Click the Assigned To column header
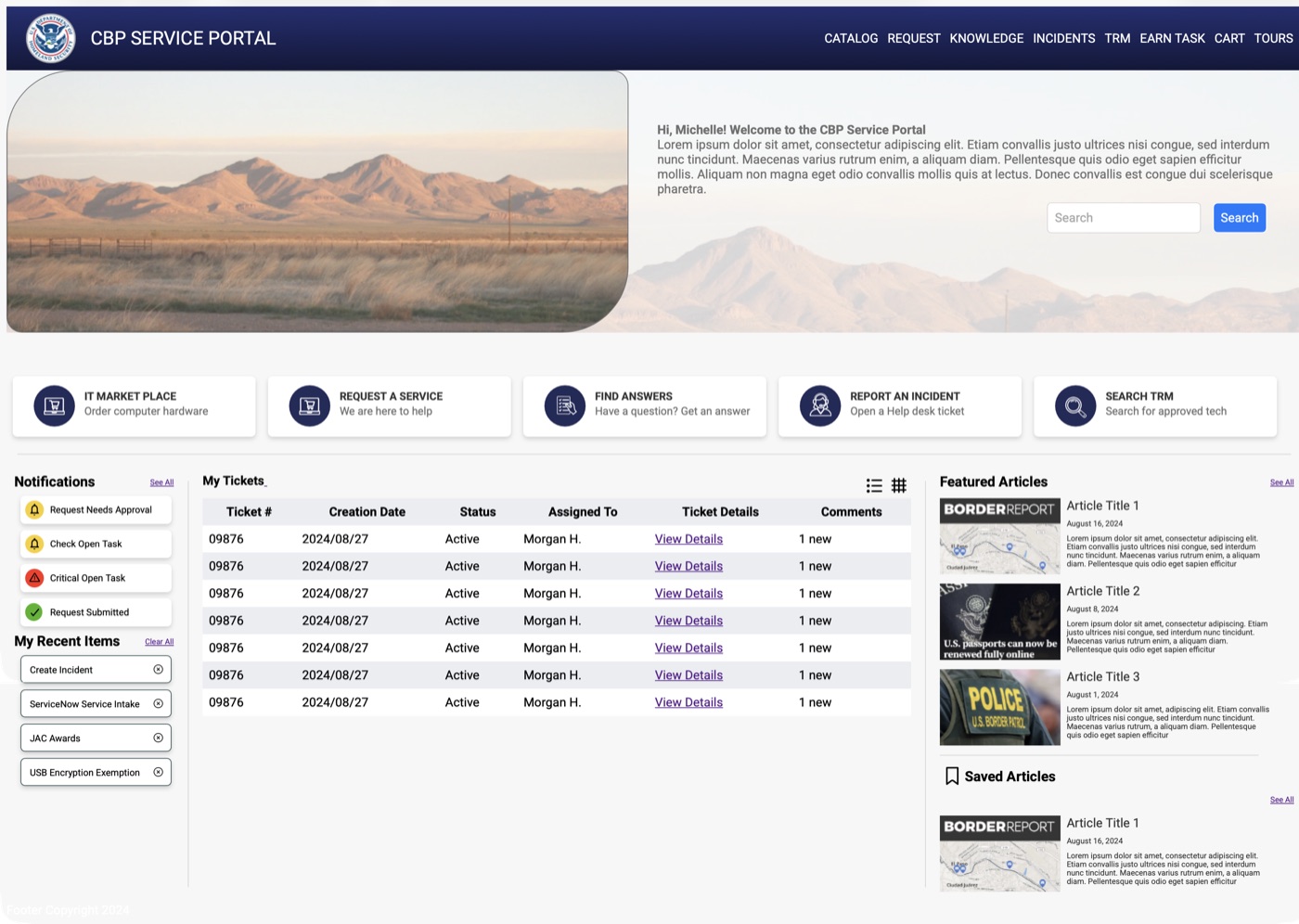 click(x=583, y=512)
